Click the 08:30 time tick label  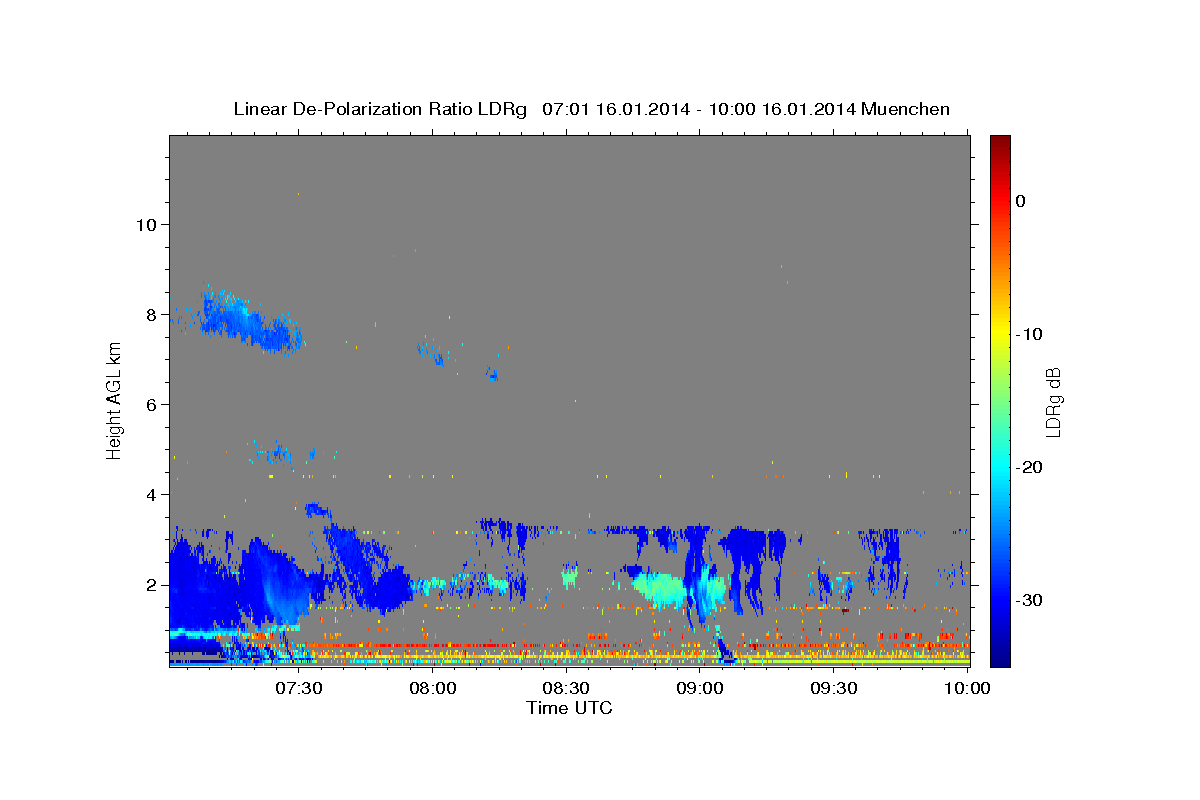[566, 689]
